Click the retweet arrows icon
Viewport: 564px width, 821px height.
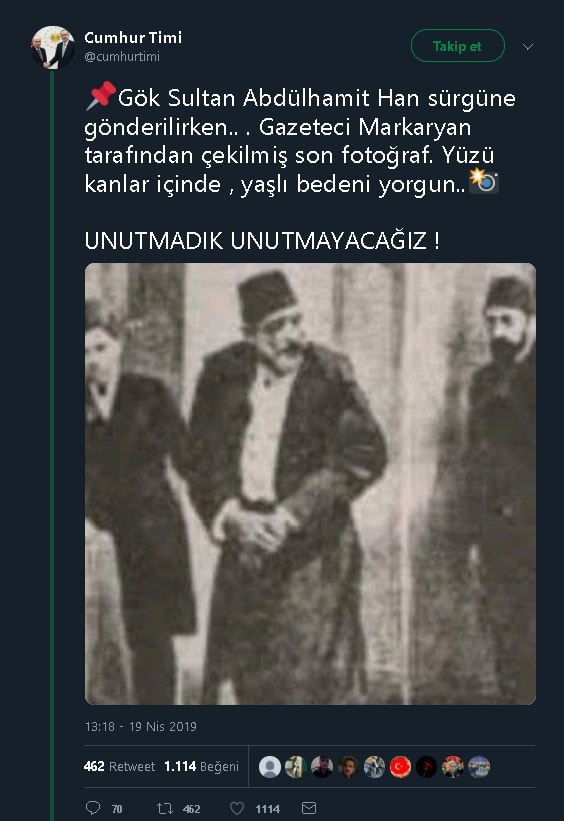click(165, 808)
